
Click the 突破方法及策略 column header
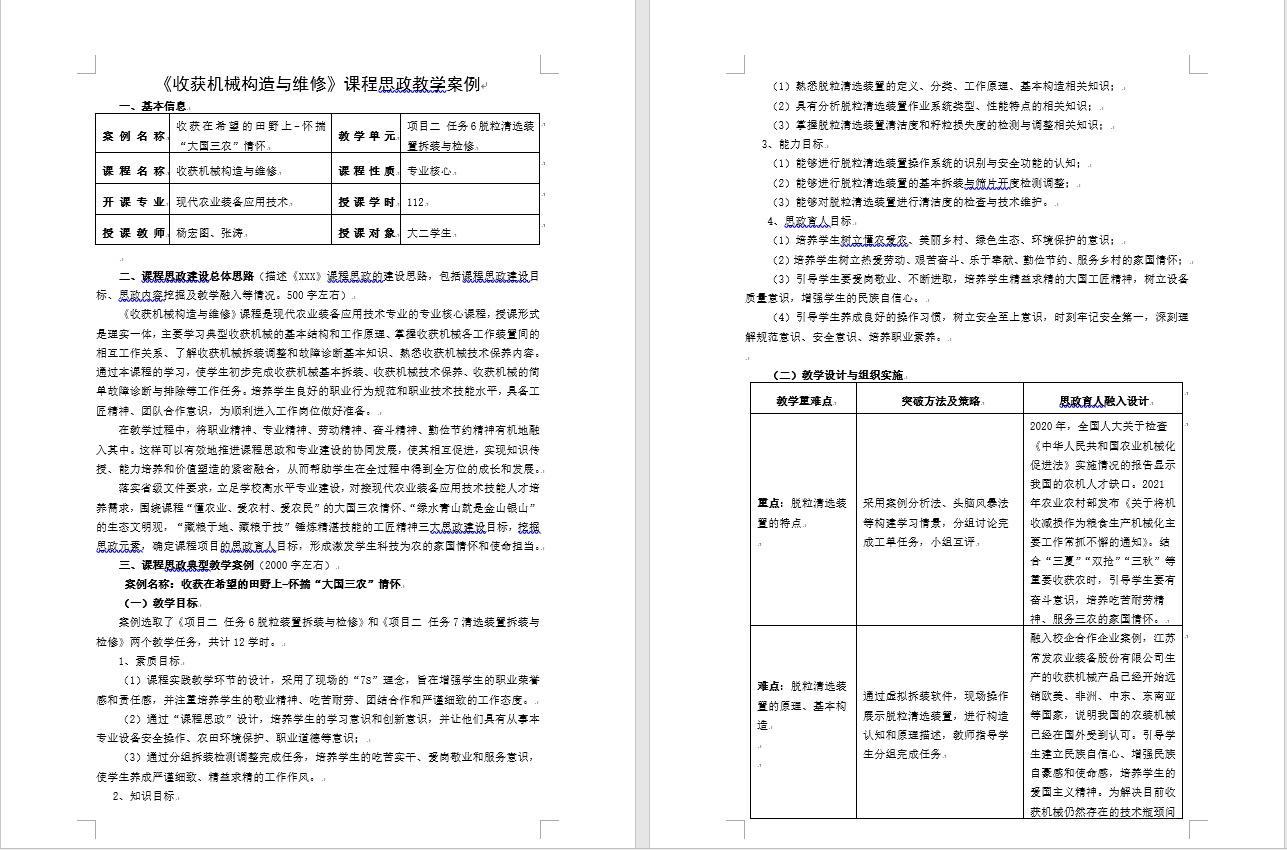tap(940, 400)
